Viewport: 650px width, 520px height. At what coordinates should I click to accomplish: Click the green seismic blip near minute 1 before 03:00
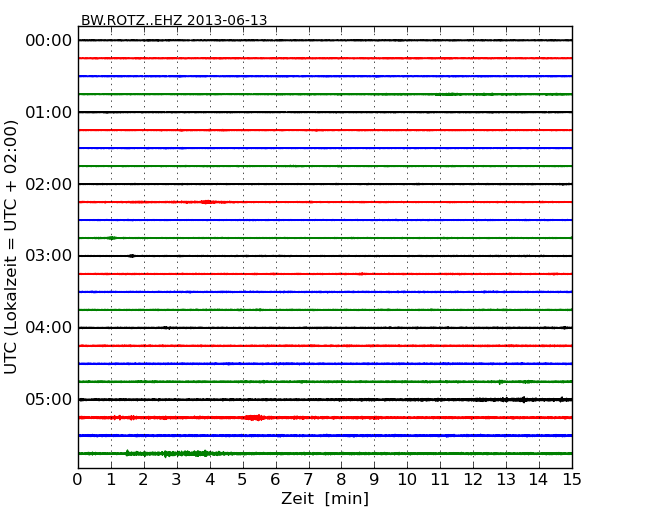pyautogui.click(x=112, y=238)
